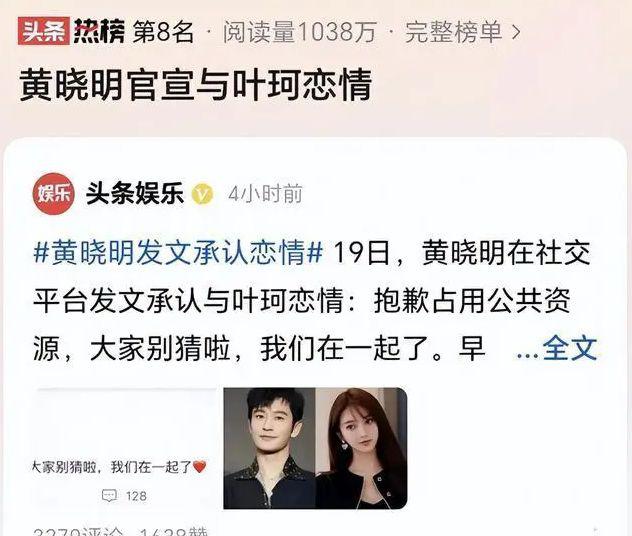This screenshot has height=536, width=632.
Task: Click the 阅读量1038万 read count
Action: 300,32
